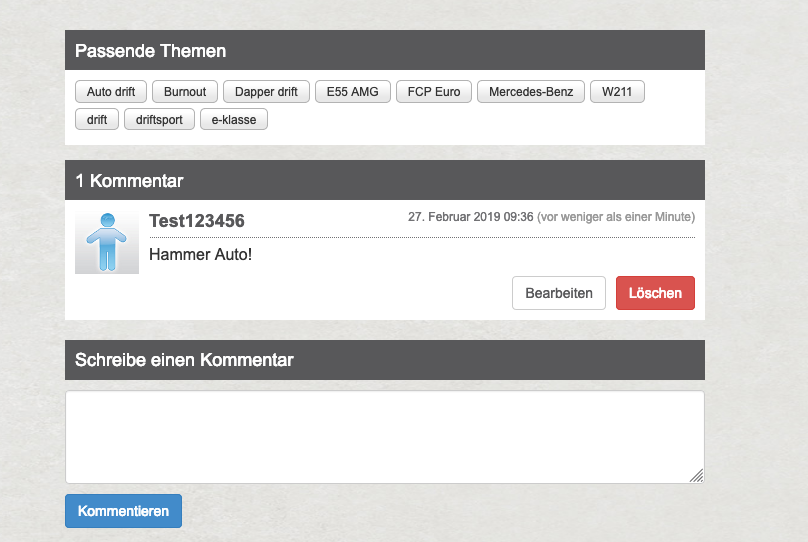Click the Passende Themen heading
808x542 pixels.
pos(150,51)
